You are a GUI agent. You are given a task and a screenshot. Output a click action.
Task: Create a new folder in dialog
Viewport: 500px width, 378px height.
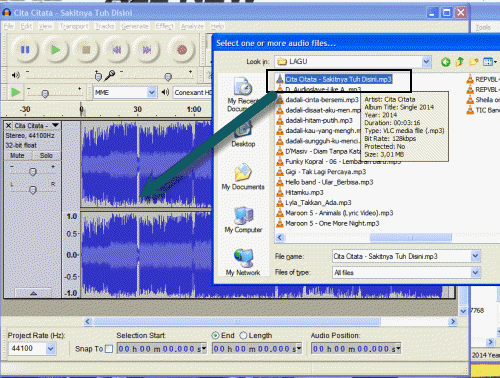pyautogui.click(x=474, y=62)
